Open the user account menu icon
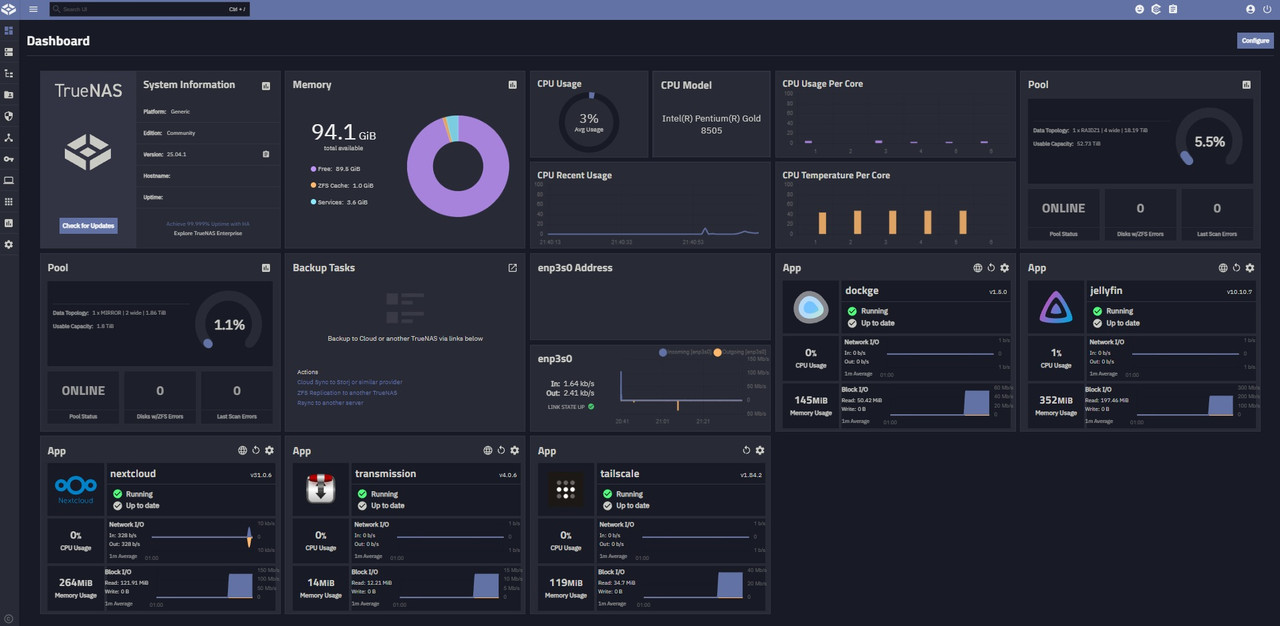Viewport: 1280px width, 626px height. pos(1251,9)
